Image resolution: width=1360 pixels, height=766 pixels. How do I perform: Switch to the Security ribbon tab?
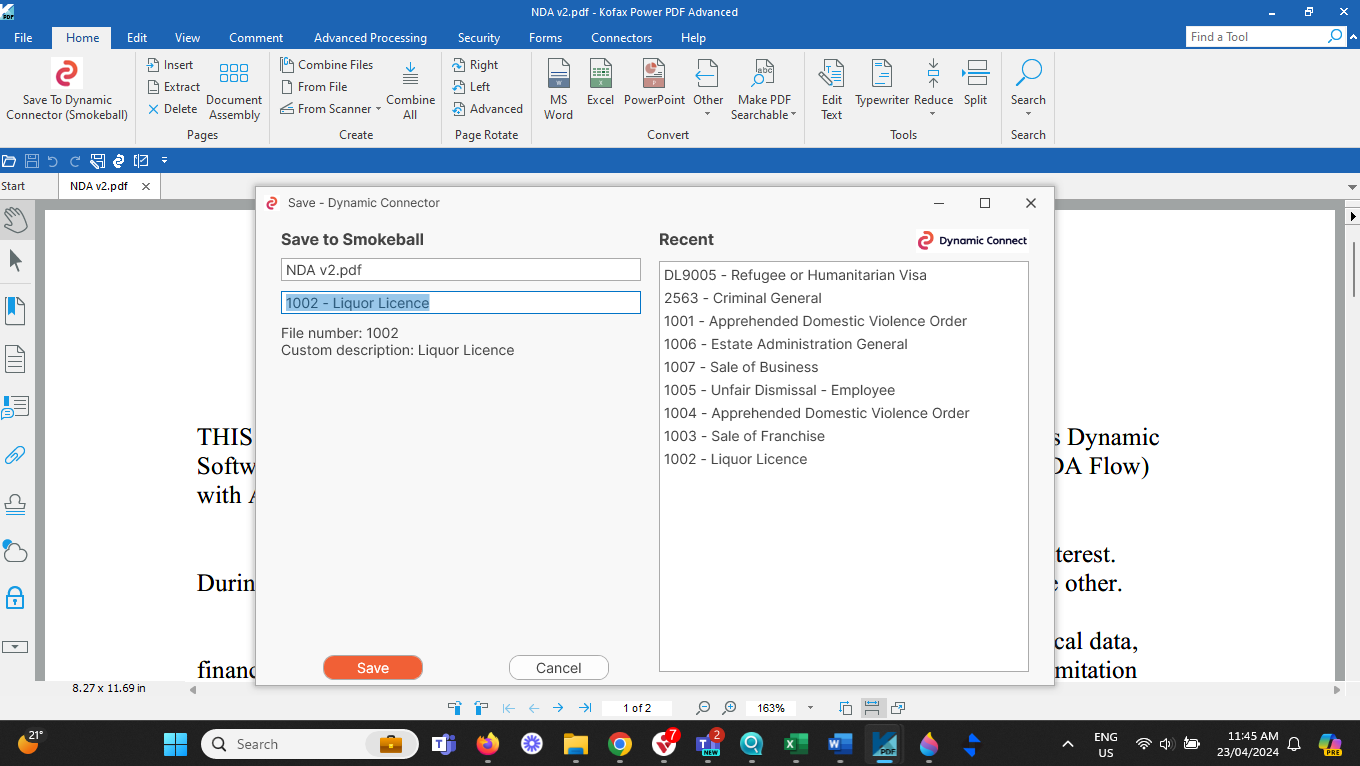pos(478,38)
